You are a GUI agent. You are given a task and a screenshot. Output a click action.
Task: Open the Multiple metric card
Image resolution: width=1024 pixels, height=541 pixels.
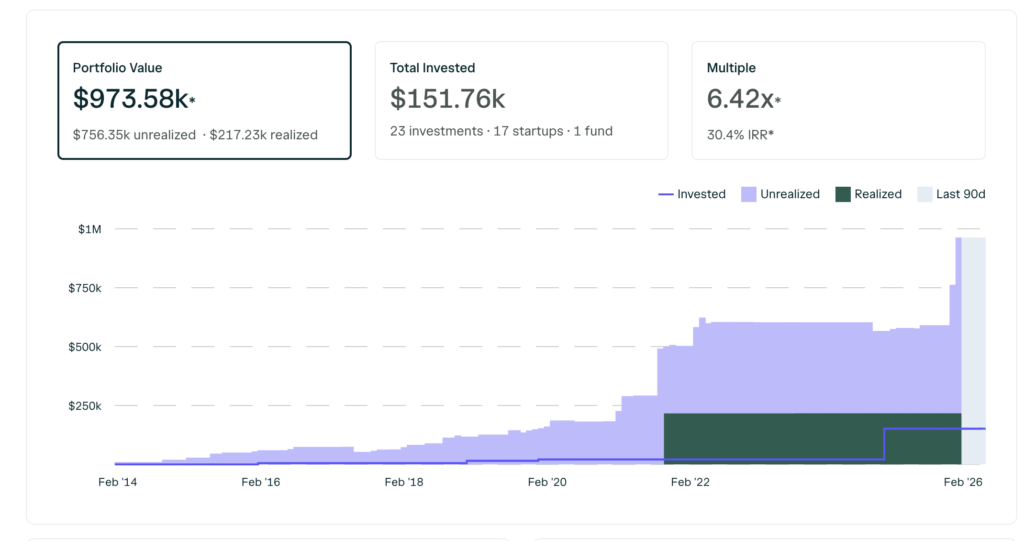tap(838, 100)
